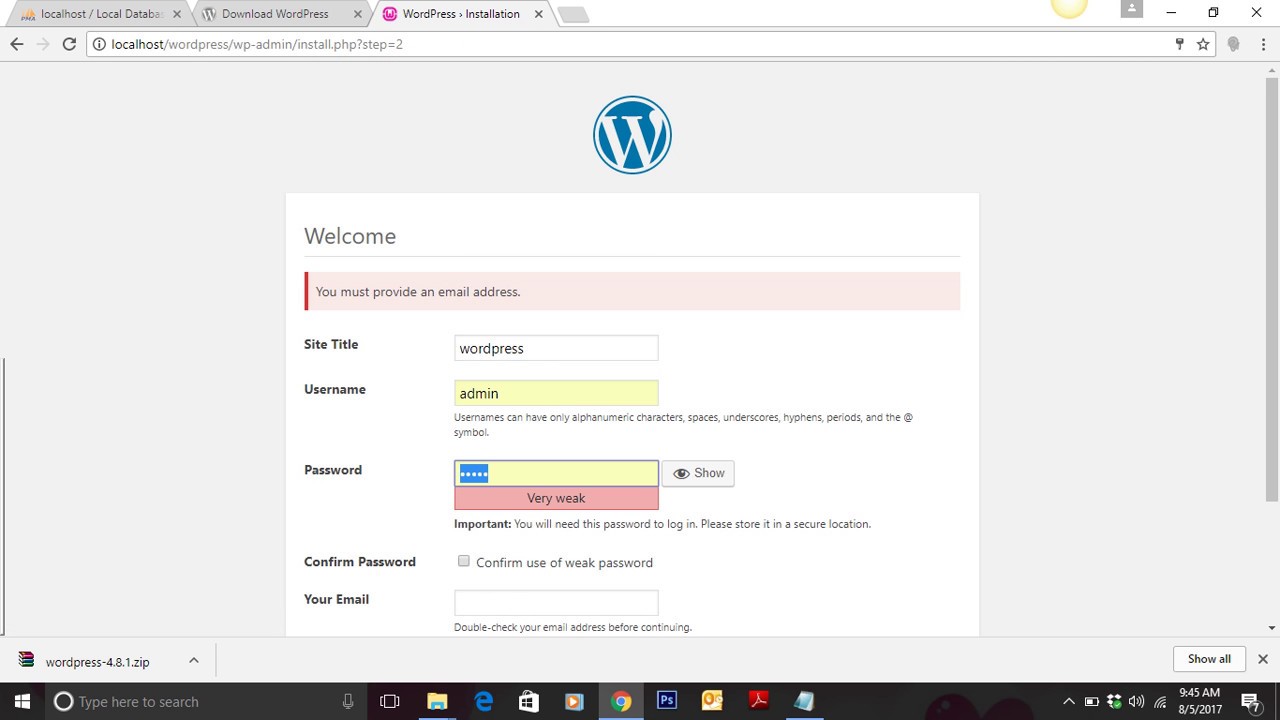
Task: Show the password with the eye button
Action: click(x=698, y=473)
